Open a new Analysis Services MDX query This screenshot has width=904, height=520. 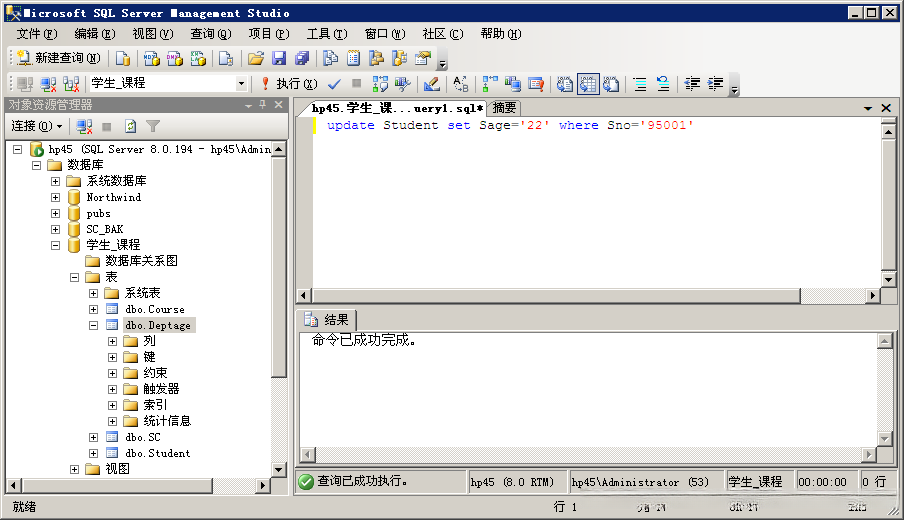click(152, 58)
